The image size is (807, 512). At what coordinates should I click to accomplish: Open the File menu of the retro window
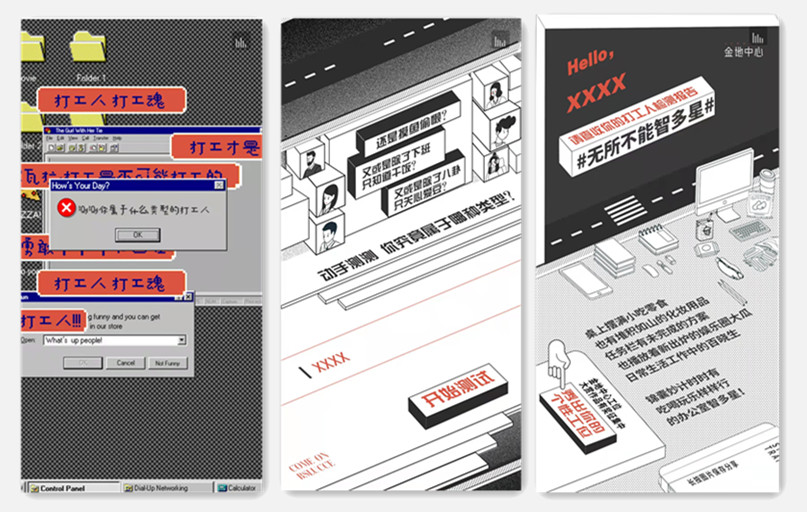click(x=50, y=138)
